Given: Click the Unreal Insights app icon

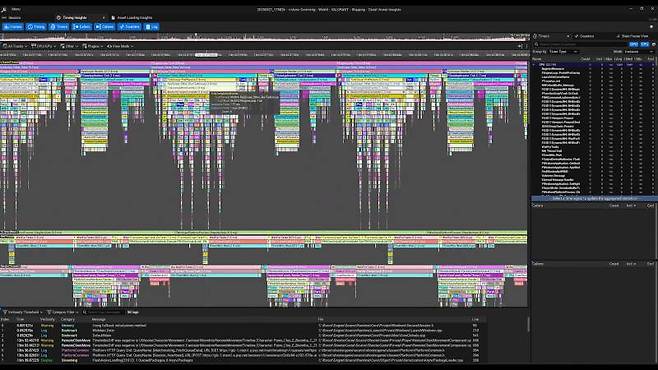Looking at the screenshot, I should pyautogui.click(x=4, y=9).
